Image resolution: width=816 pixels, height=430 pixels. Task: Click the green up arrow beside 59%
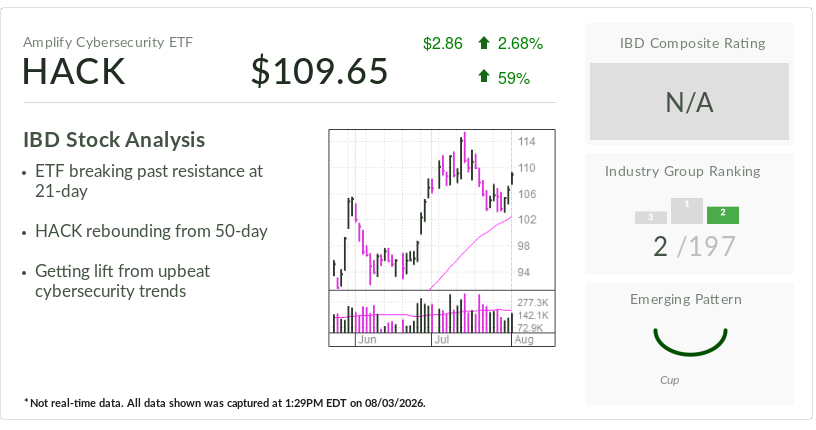click(483, 77)
